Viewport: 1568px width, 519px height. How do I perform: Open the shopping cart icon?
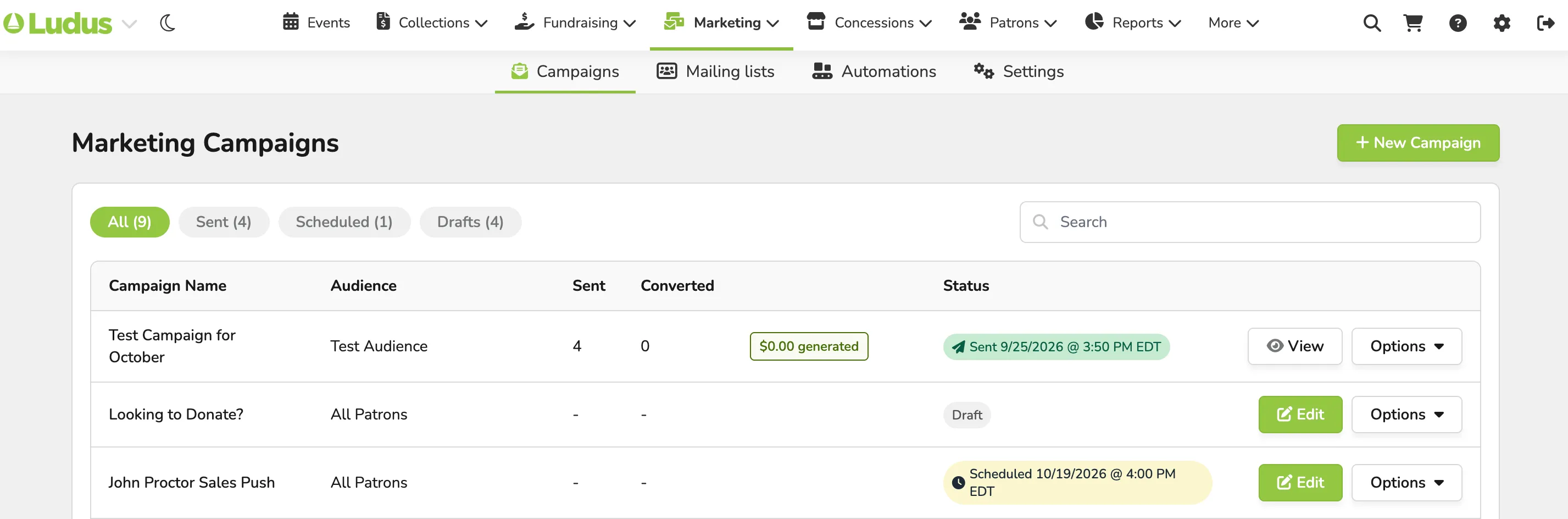click(x=1413, y=23)
